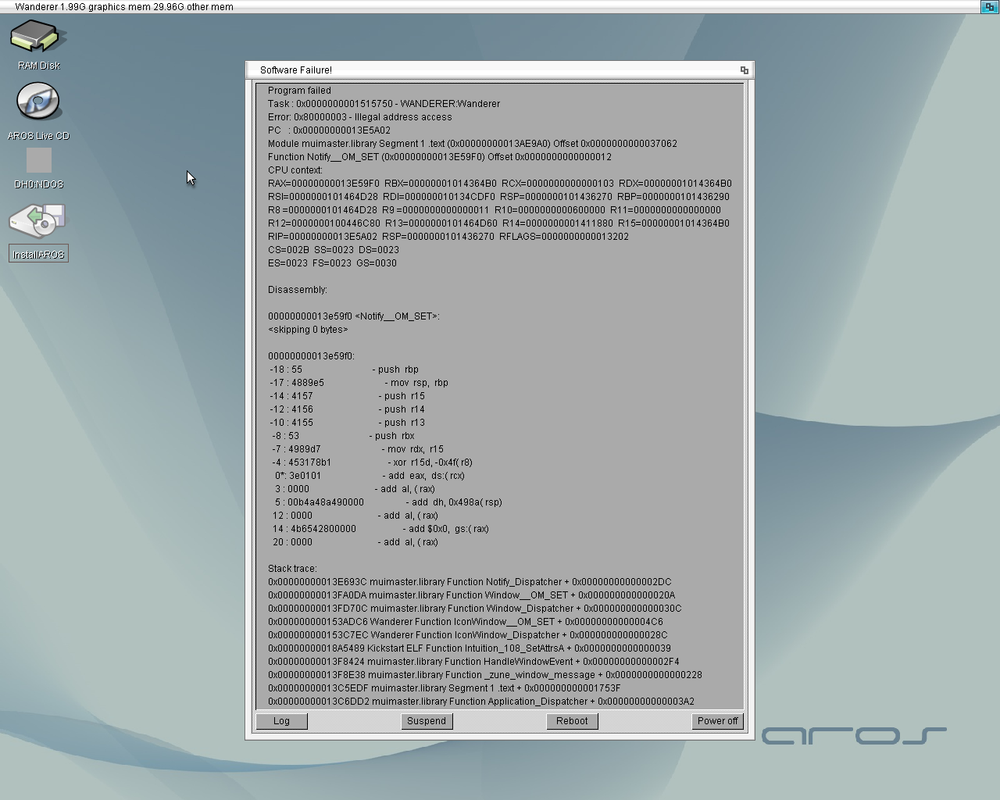
Task: Click the 'mov rdx, r15' disassembly line
Action: click(x=358, y=449)
